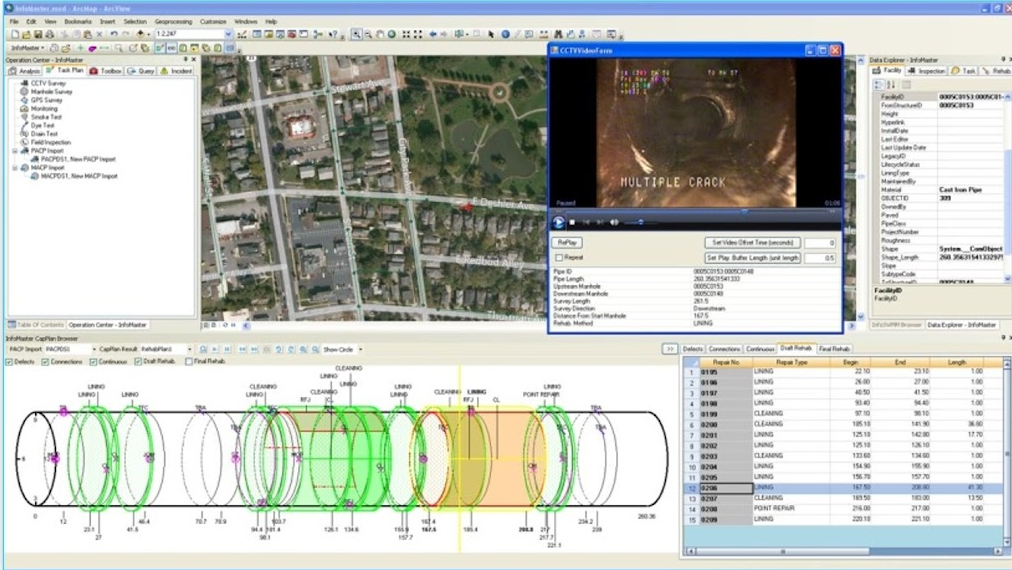Open the Add Data dropdown arrow
The image size is (1012, 570).
148,34
